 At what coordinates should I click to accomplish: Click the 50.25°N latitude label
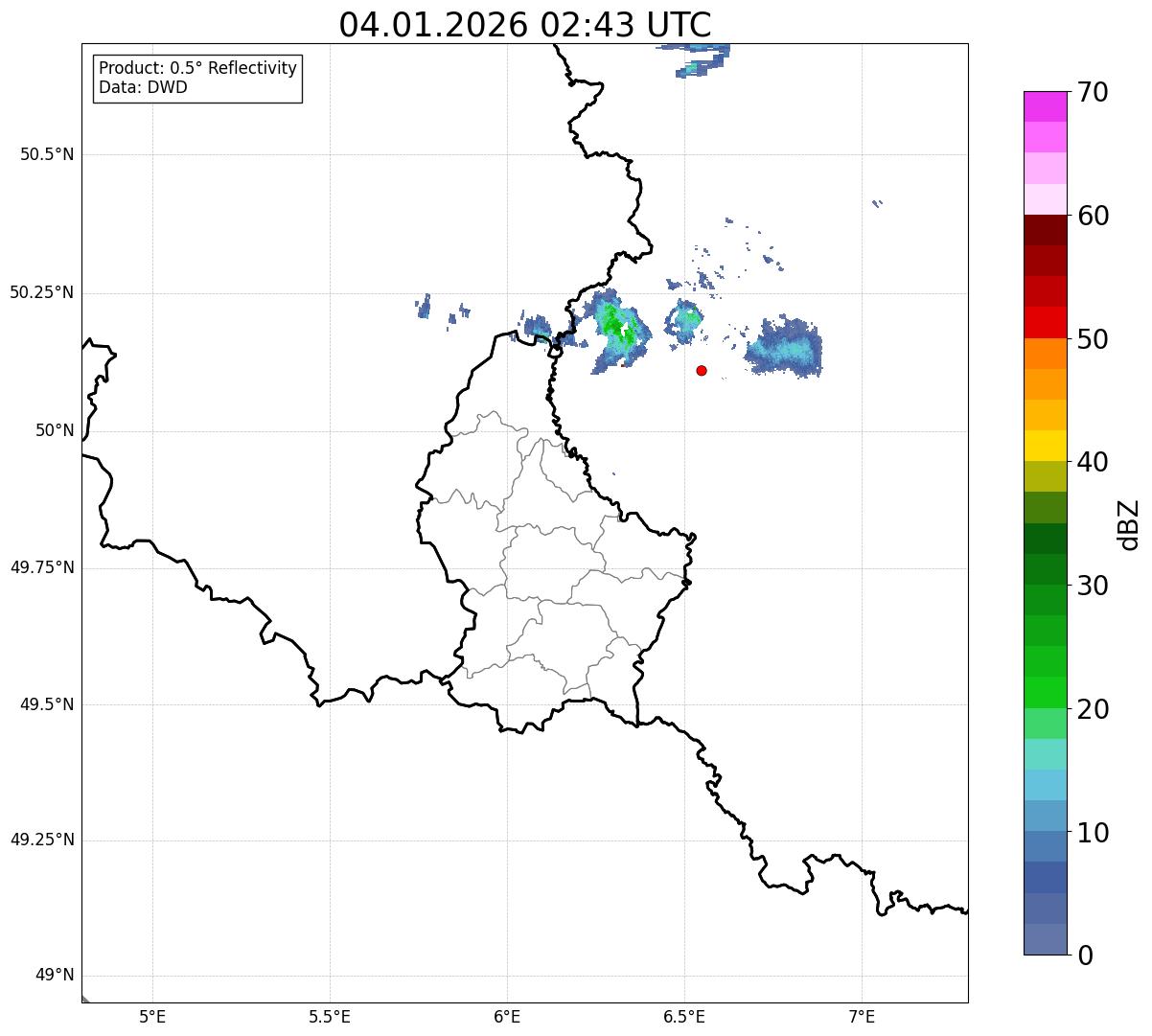point(41,292)
